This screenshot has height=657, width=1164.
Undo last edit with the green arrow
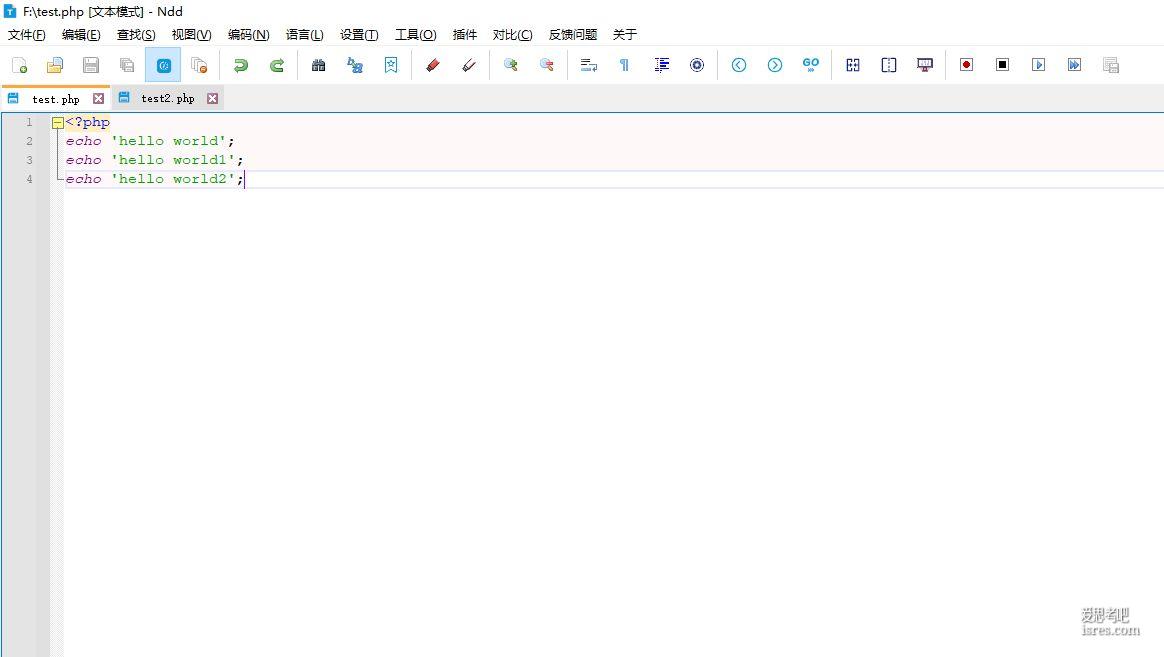[241, 65]
